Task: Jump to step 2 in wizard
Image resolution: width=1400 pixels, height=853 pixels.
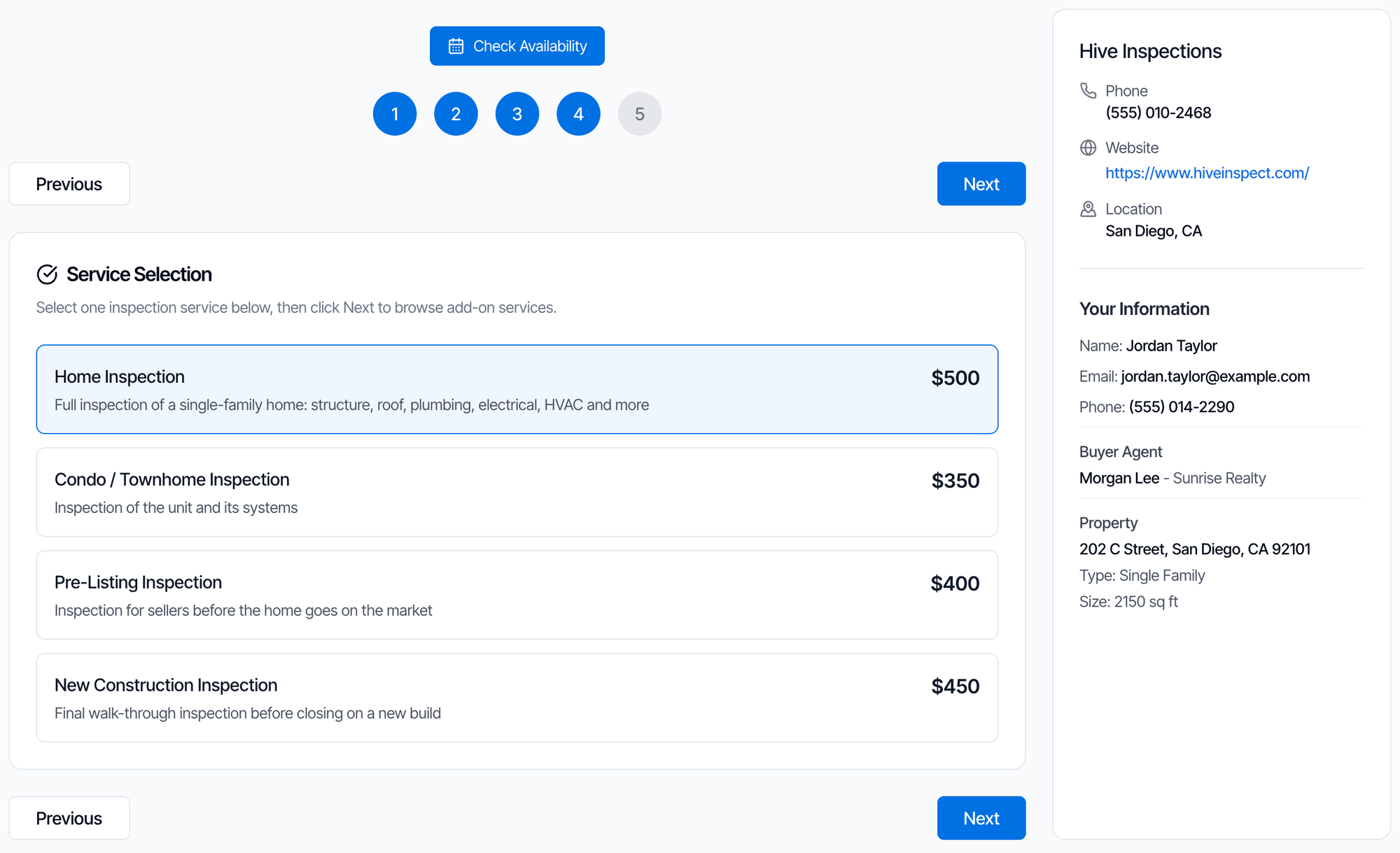Action: pyautogui.click(x=456, y=113)
